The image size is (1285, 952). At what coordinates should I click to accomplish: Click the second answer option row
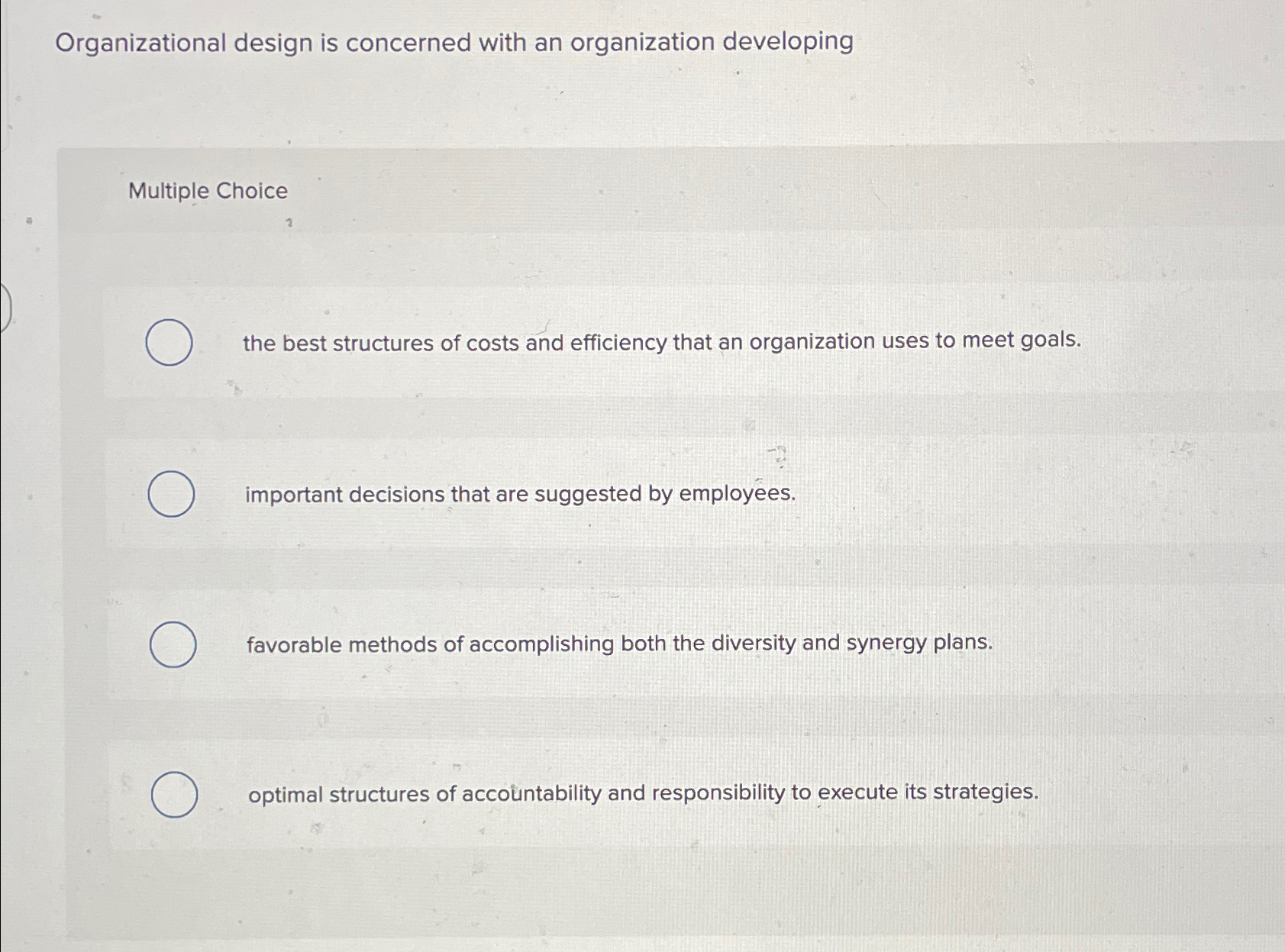tap(611, 495)
